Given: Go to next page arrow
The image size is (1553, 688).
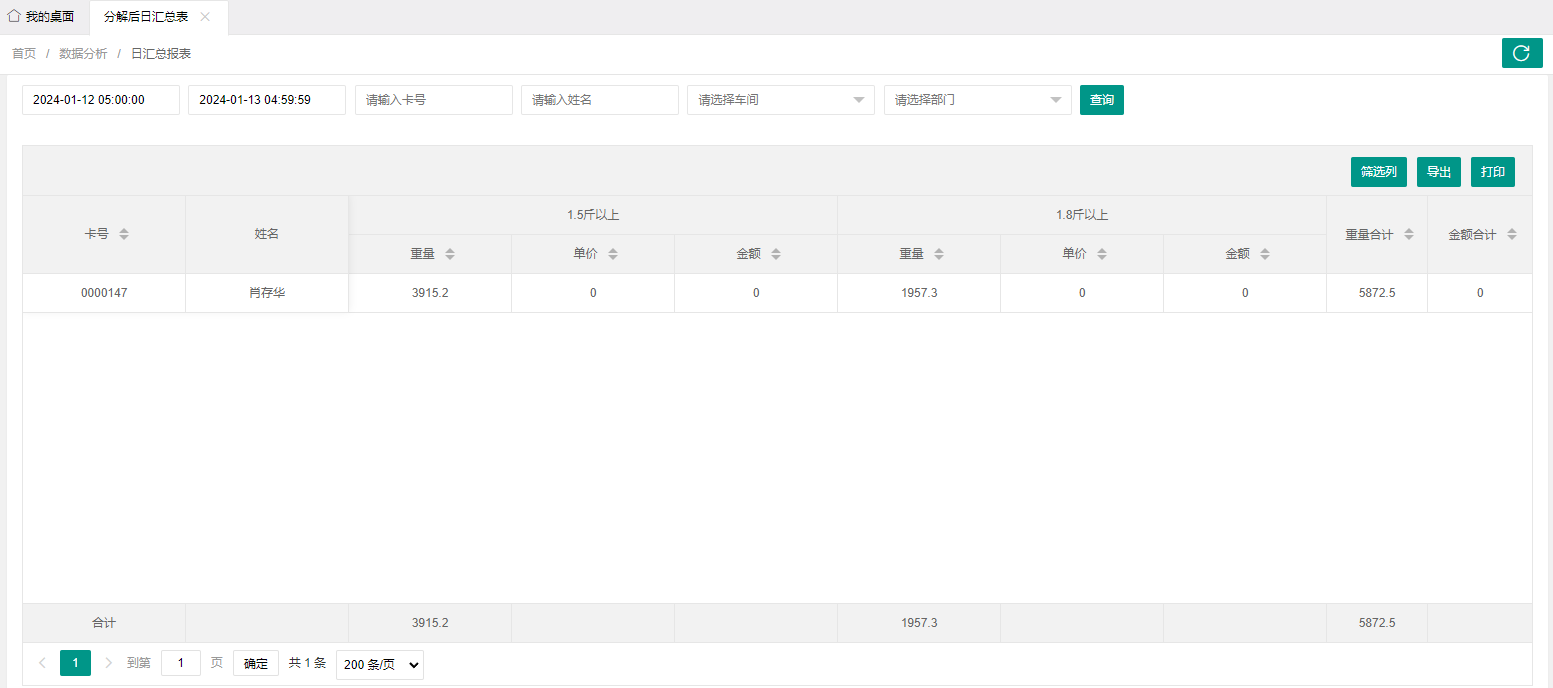Looking at the screenshot, I should click(x=108, y=663).
